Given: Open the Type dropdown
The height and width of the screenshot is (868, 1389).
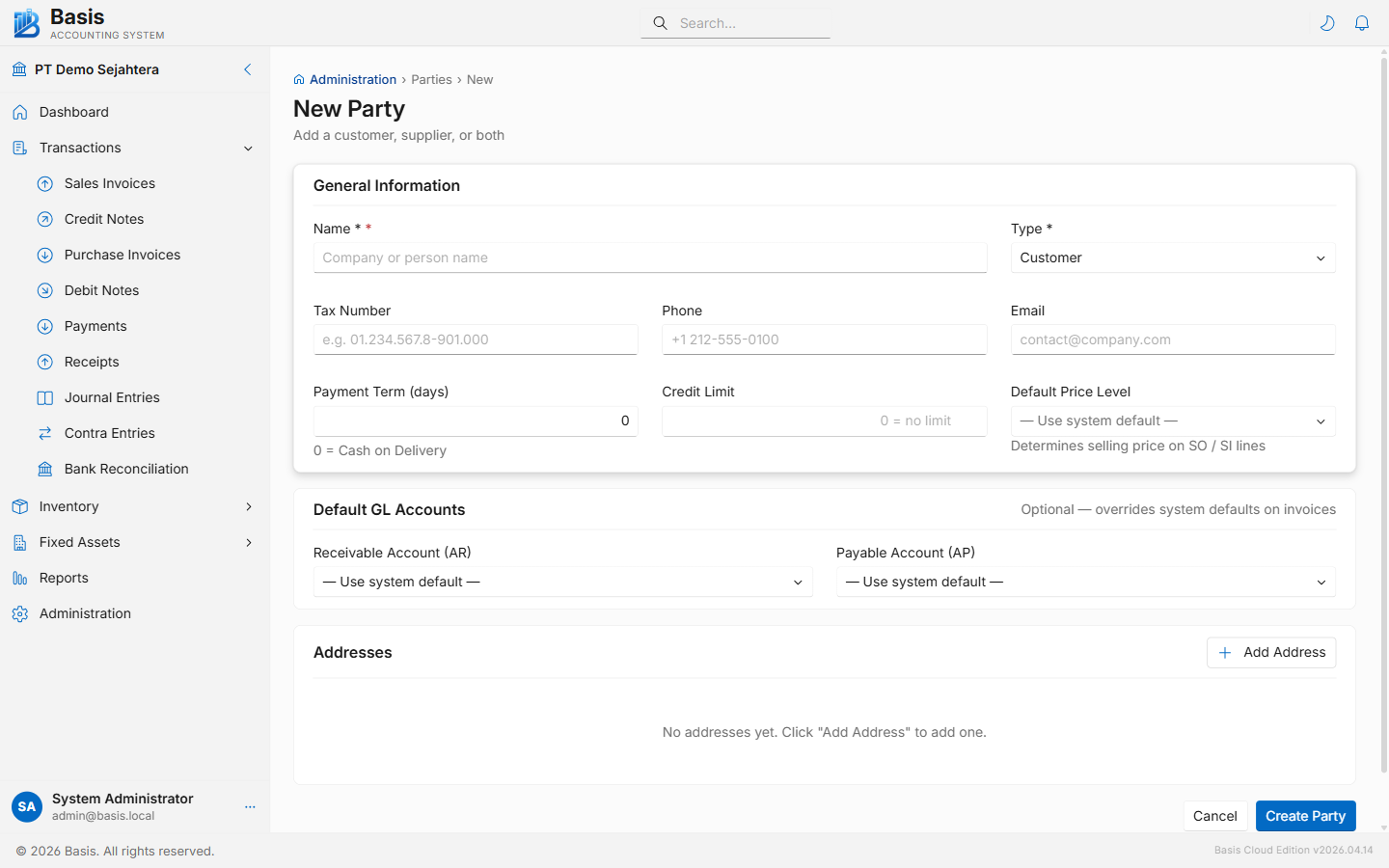Looking at the screenshot, I should (1172, 258).
